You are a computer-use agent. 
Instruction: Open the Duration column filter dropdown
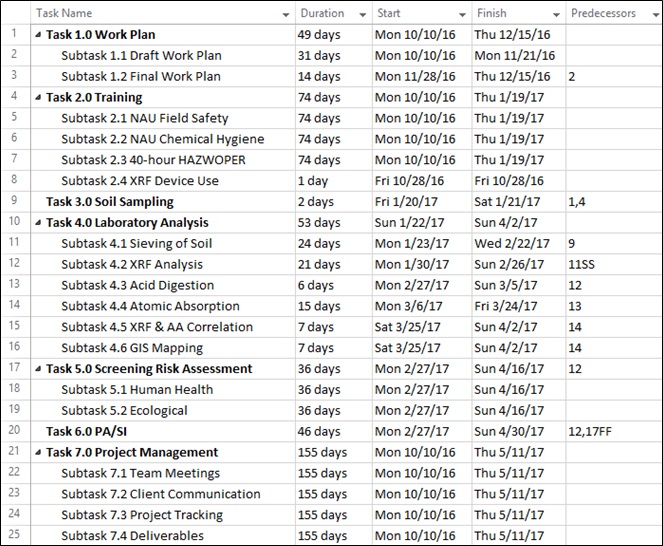coord(362,15)
